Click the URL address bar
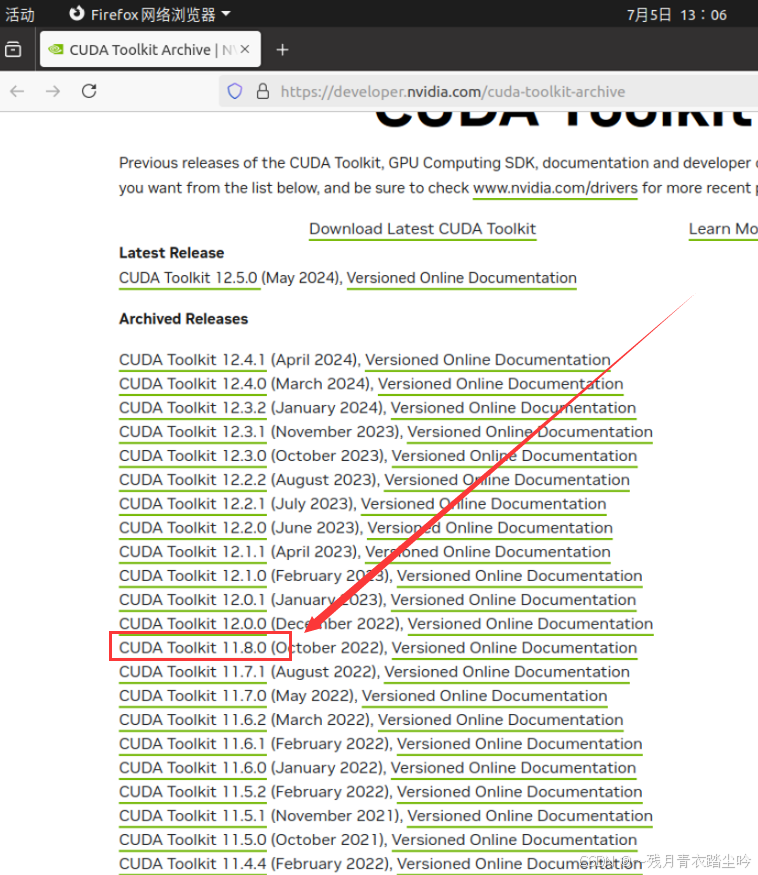The image size is (758, 875). tap(500, 91)
